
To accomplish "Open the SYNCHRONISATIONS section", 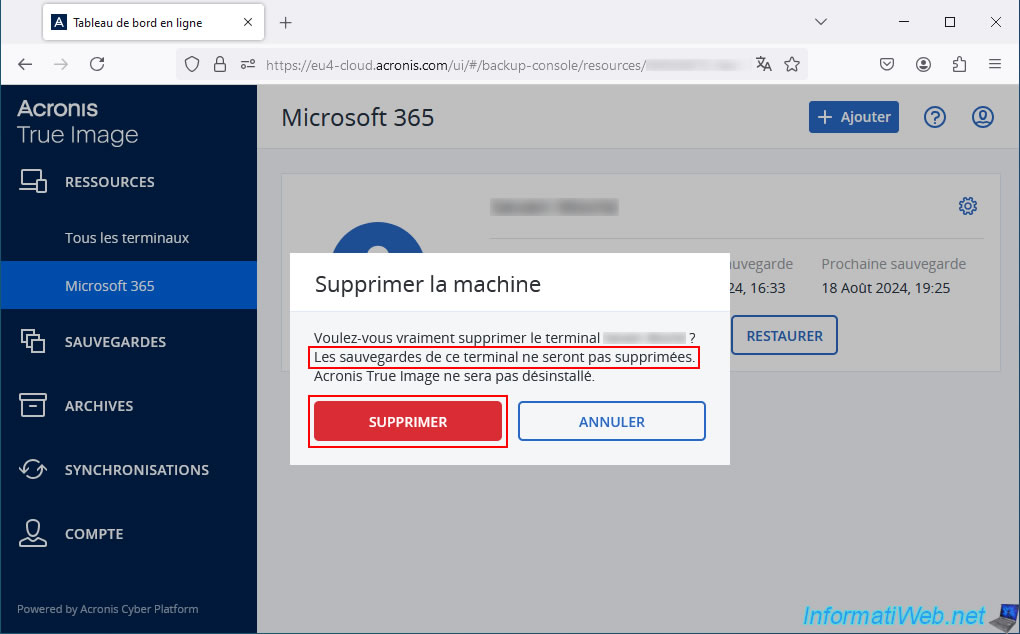I will point(137,470).
